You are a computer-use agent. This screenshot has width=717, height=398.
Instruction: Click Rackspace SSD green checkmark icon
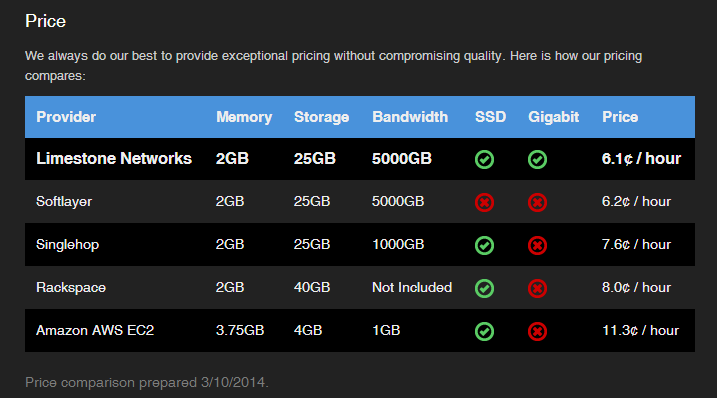click(x=484, y=288)
